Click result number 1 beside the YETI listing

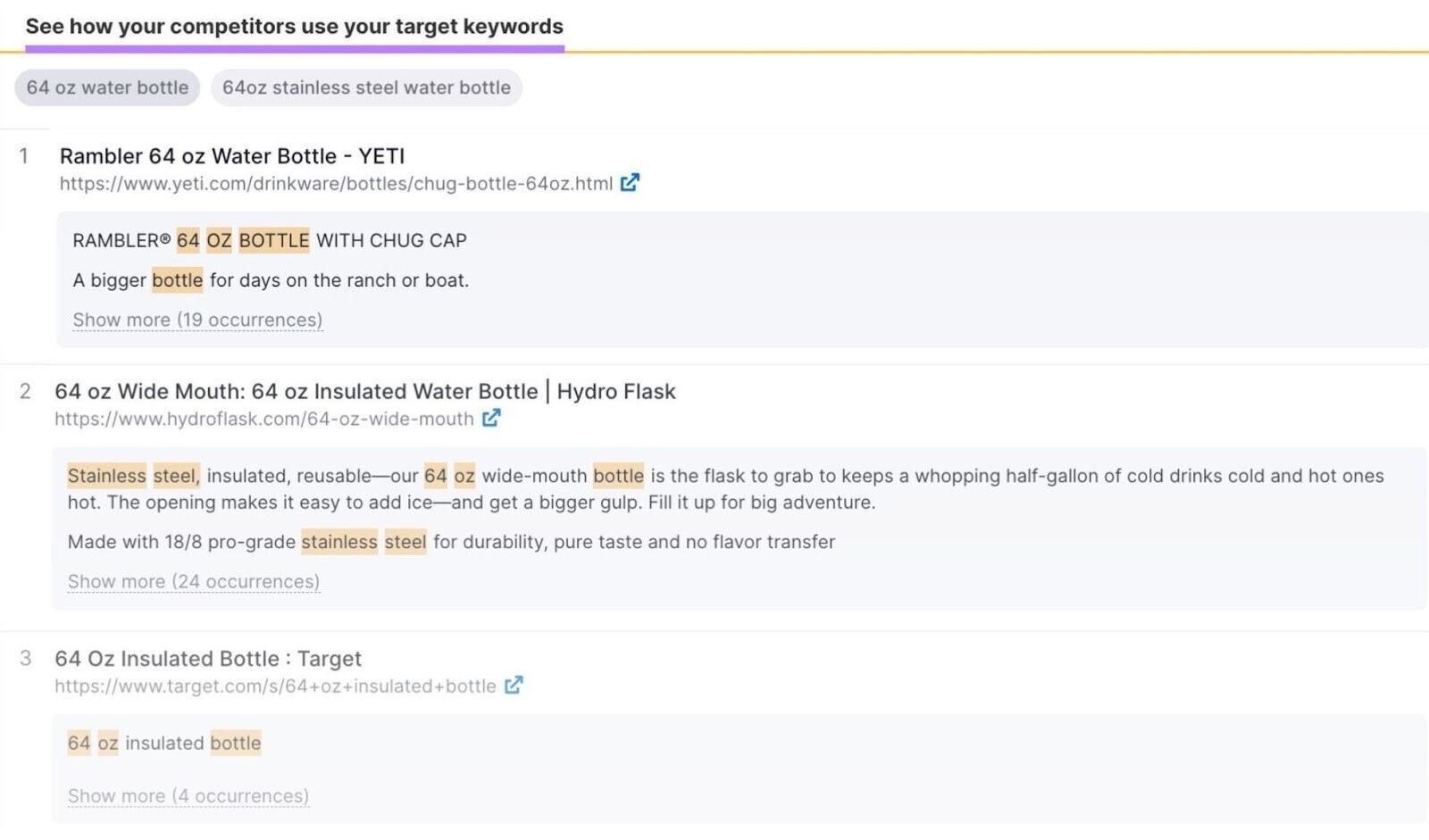pyautogui.click(x=24, y=155)
